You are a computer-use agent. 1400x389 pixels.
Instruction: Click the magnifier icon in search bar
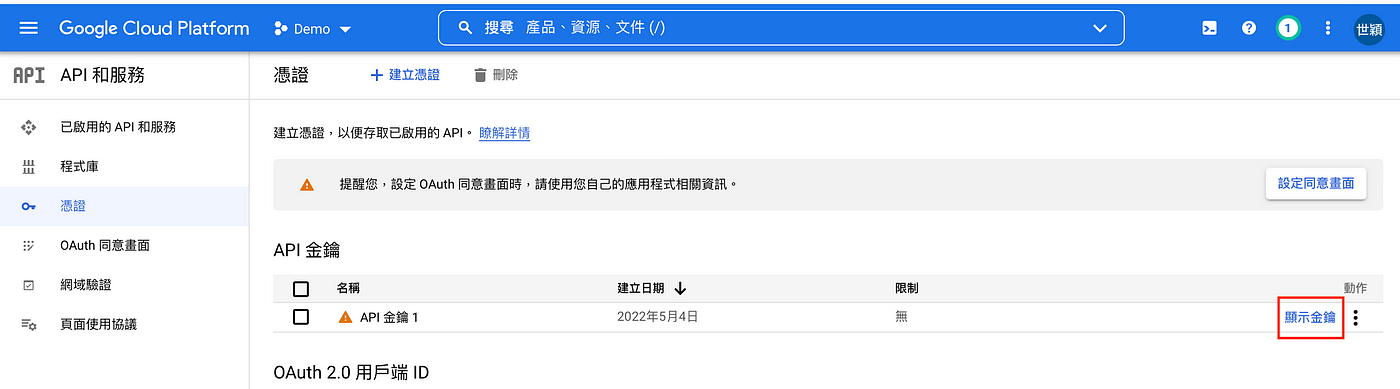click(x=465, y=28)
